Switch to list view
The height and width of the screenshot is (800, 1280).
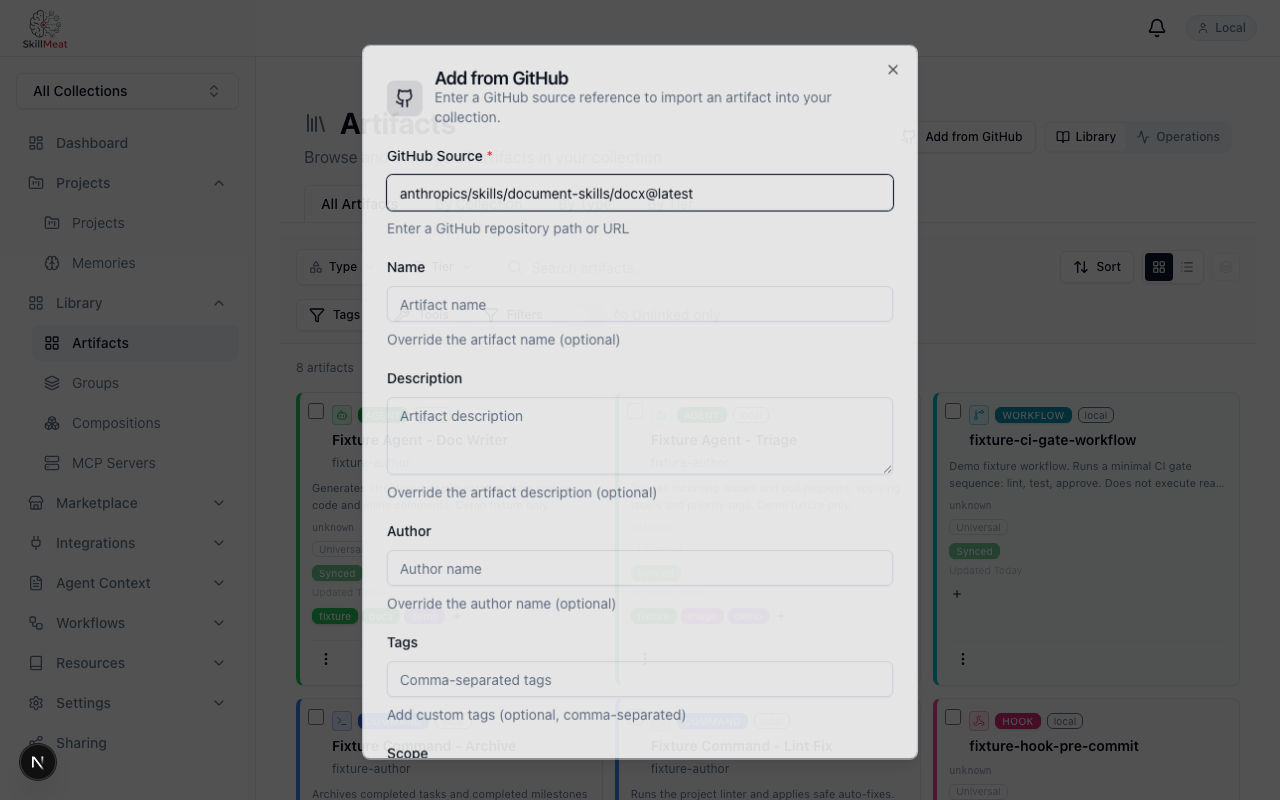tap(1187, 267)
